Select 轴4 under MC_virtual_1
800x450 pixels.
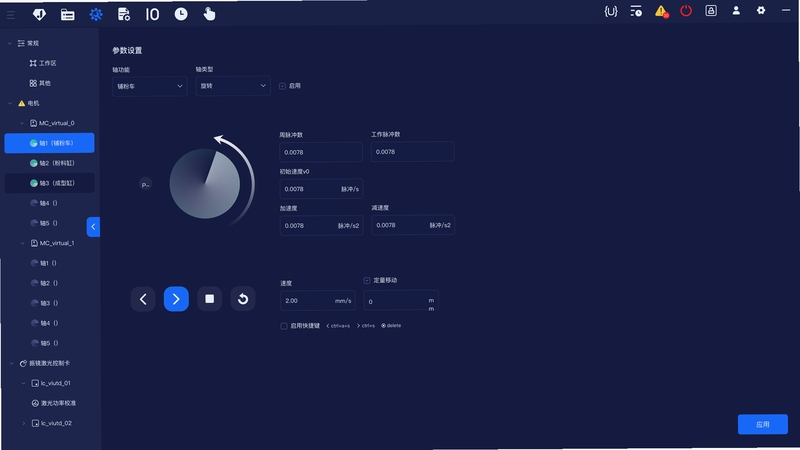pyautogui.click(x=44, y=323)
